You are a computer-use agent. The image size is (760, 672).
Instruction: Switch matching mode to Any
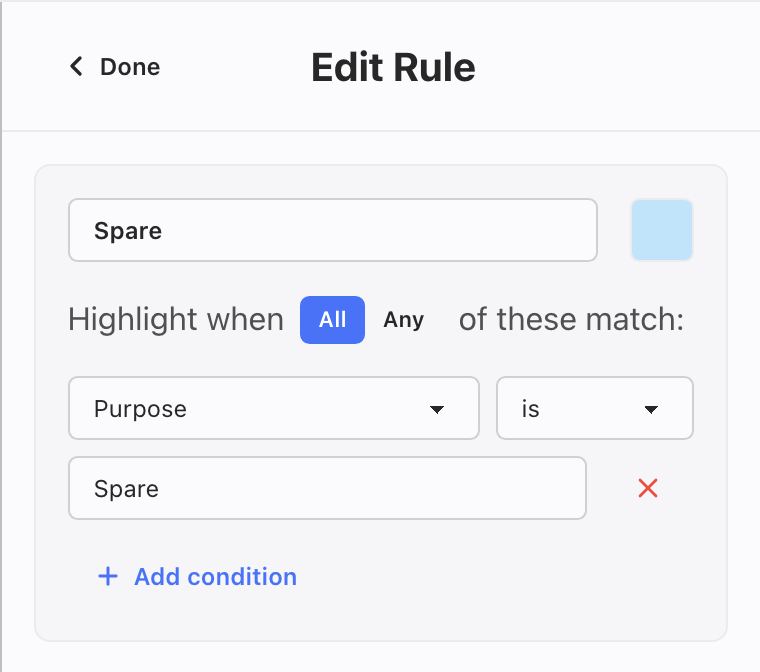[404, 320]
